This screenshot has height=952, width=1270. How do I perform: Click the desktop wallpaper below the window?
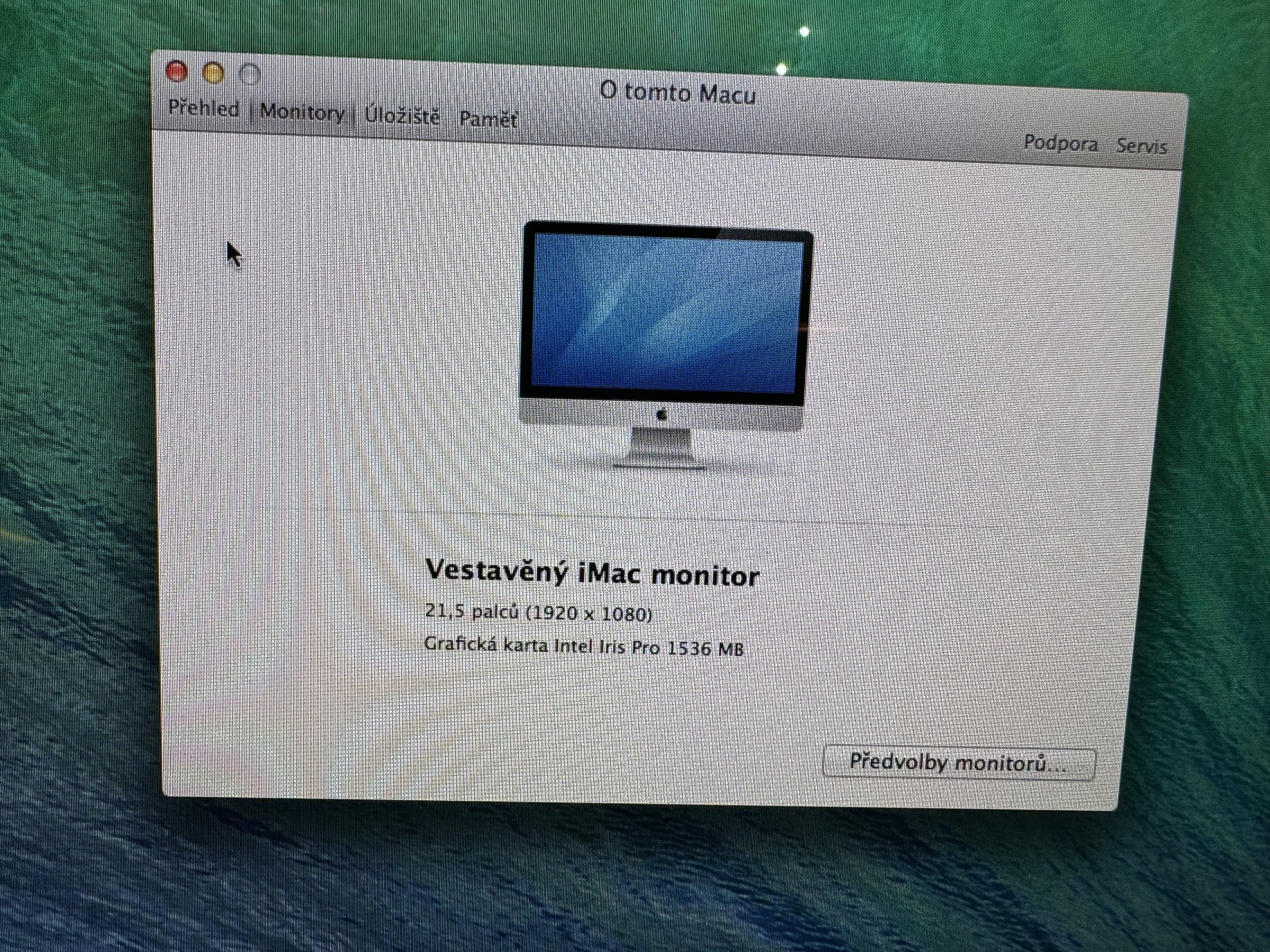tap(632, 878)
